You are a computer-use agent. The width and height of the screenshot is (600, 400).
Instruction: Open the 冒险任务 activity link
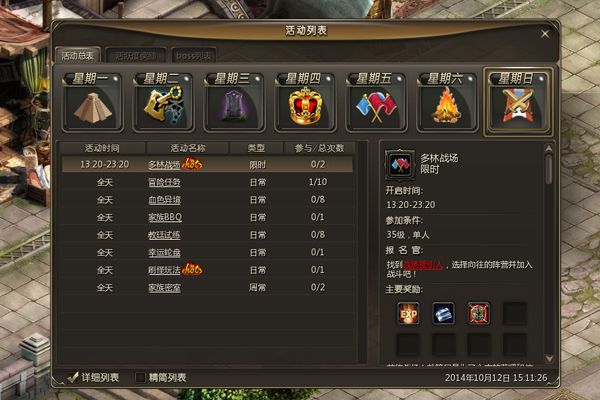164,182
